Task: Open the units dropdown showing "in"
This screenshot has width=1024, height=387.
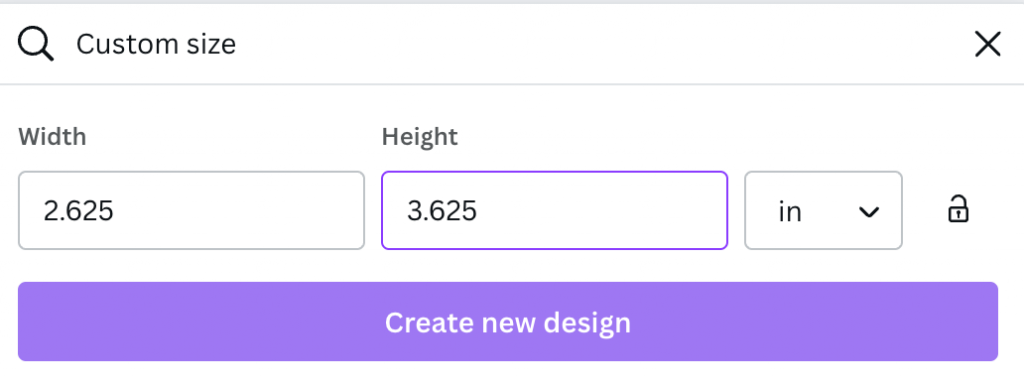Action: point(824,210)
